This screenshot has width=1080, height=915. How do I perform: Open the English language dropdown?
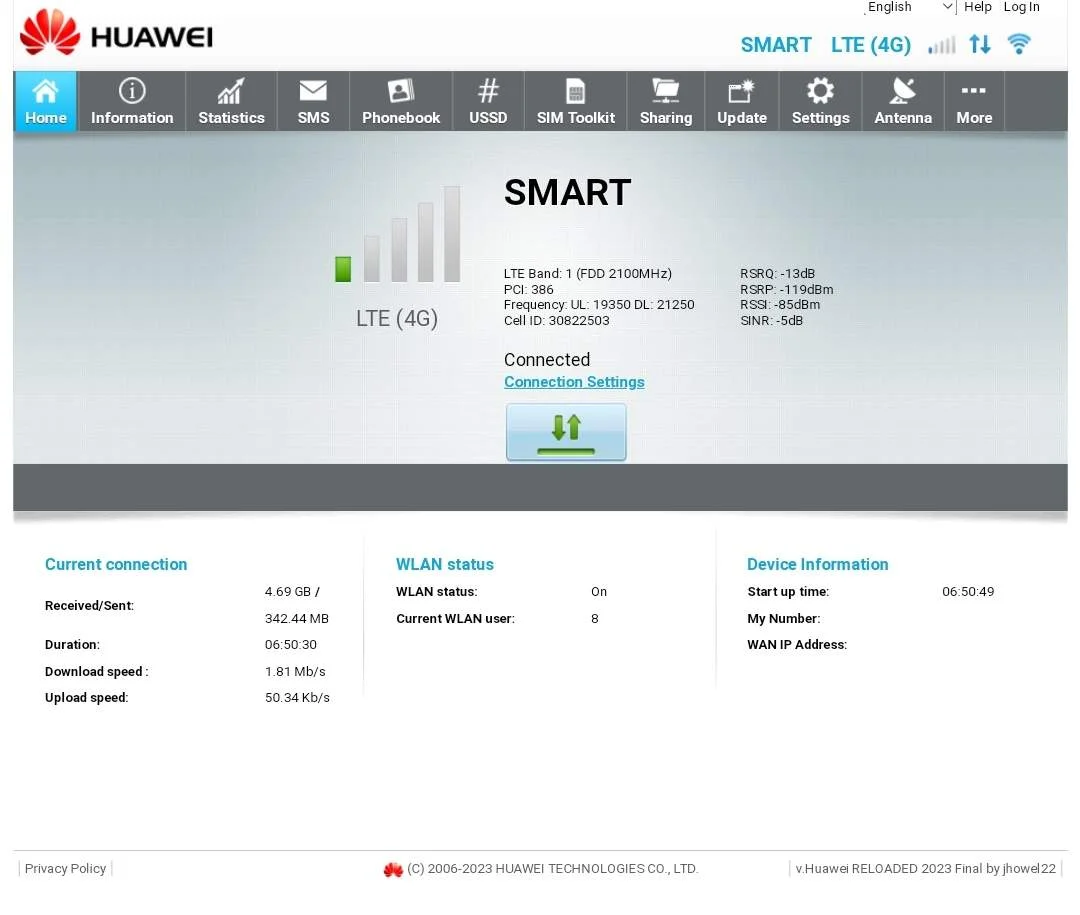[910, 7]
